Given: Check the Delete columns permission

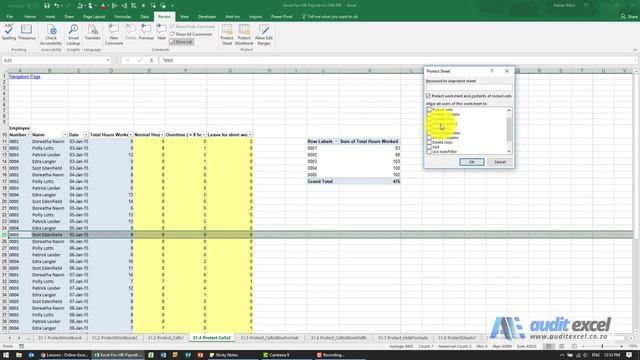Looking at the screenshot, I should (429, 138).
